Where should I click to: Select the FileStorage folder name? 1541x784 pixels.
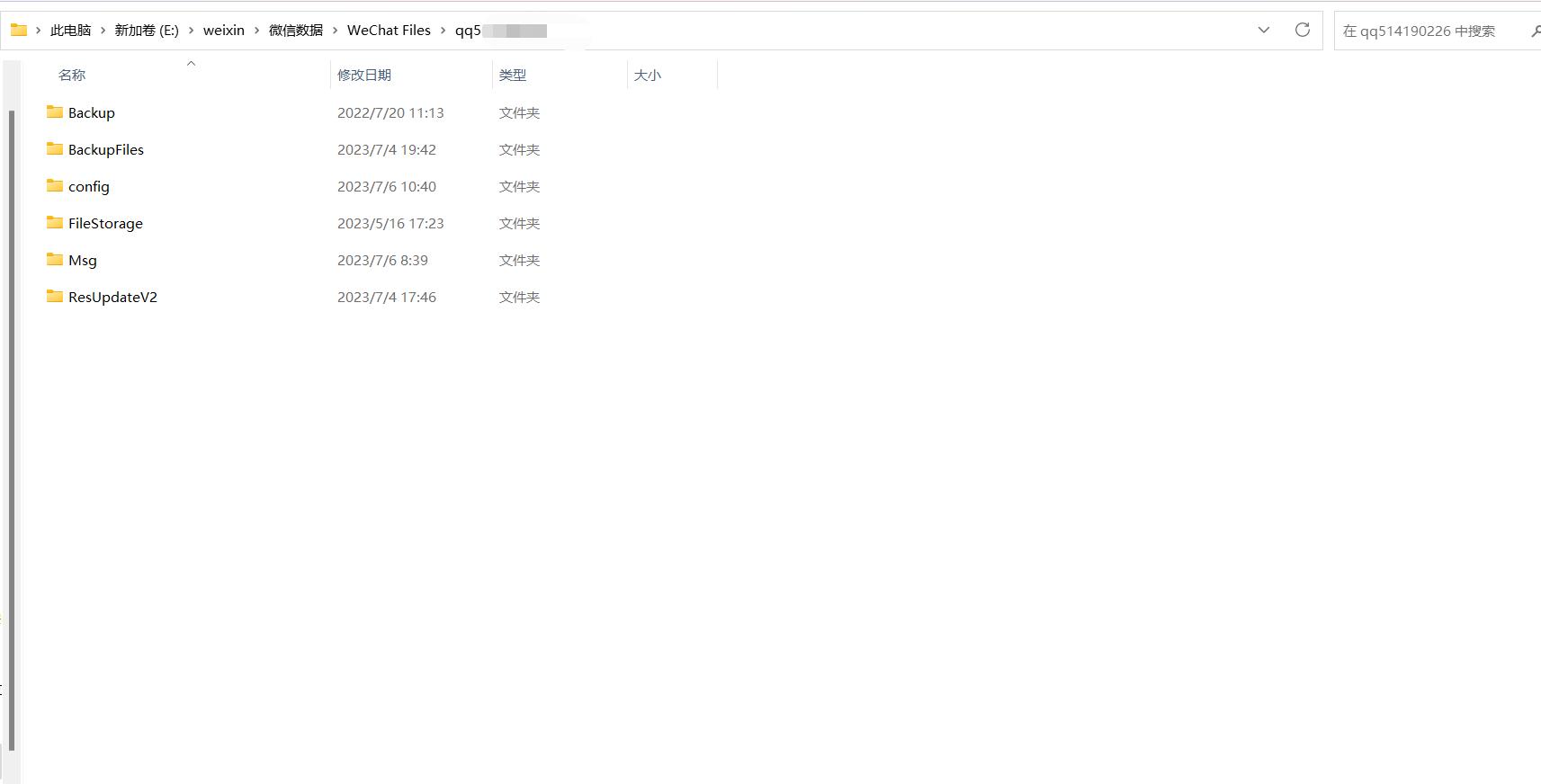point(105,224)
